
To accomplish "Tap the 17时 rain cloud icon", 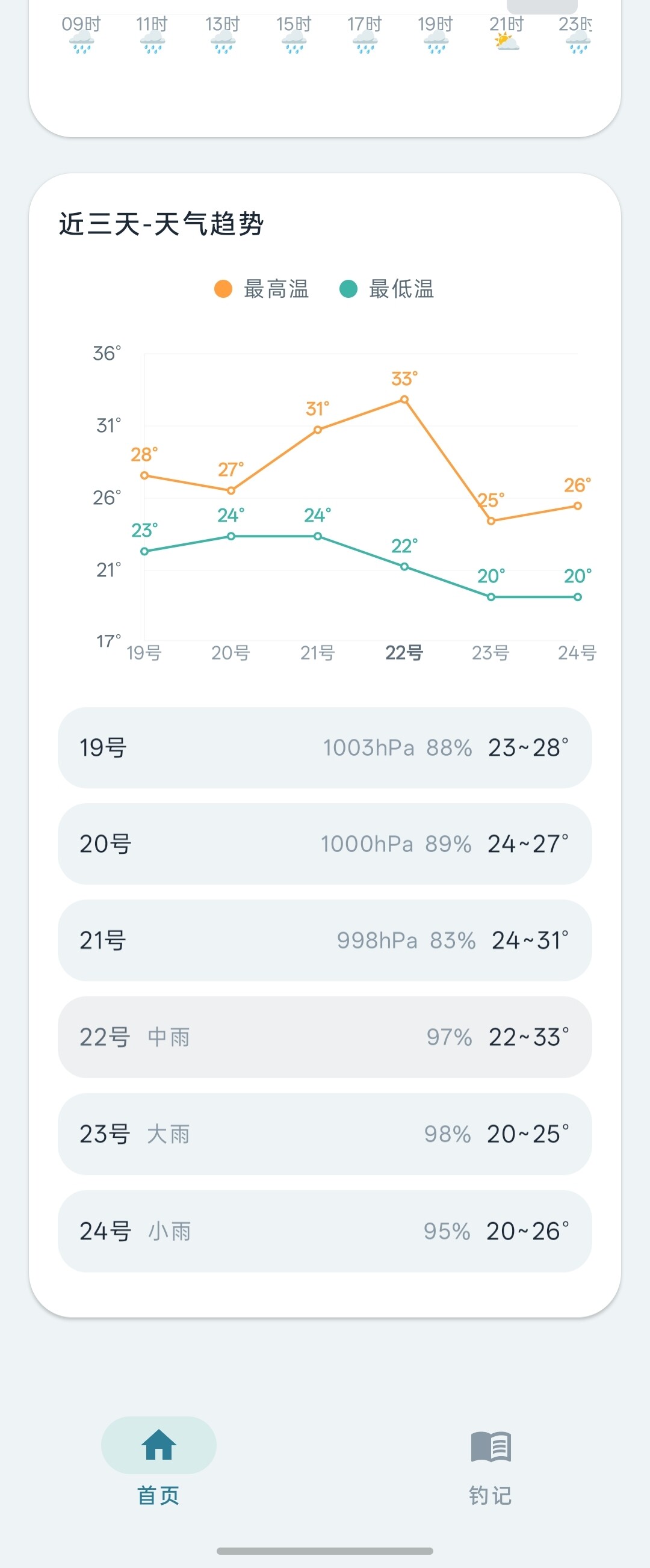I will point(365,43).
